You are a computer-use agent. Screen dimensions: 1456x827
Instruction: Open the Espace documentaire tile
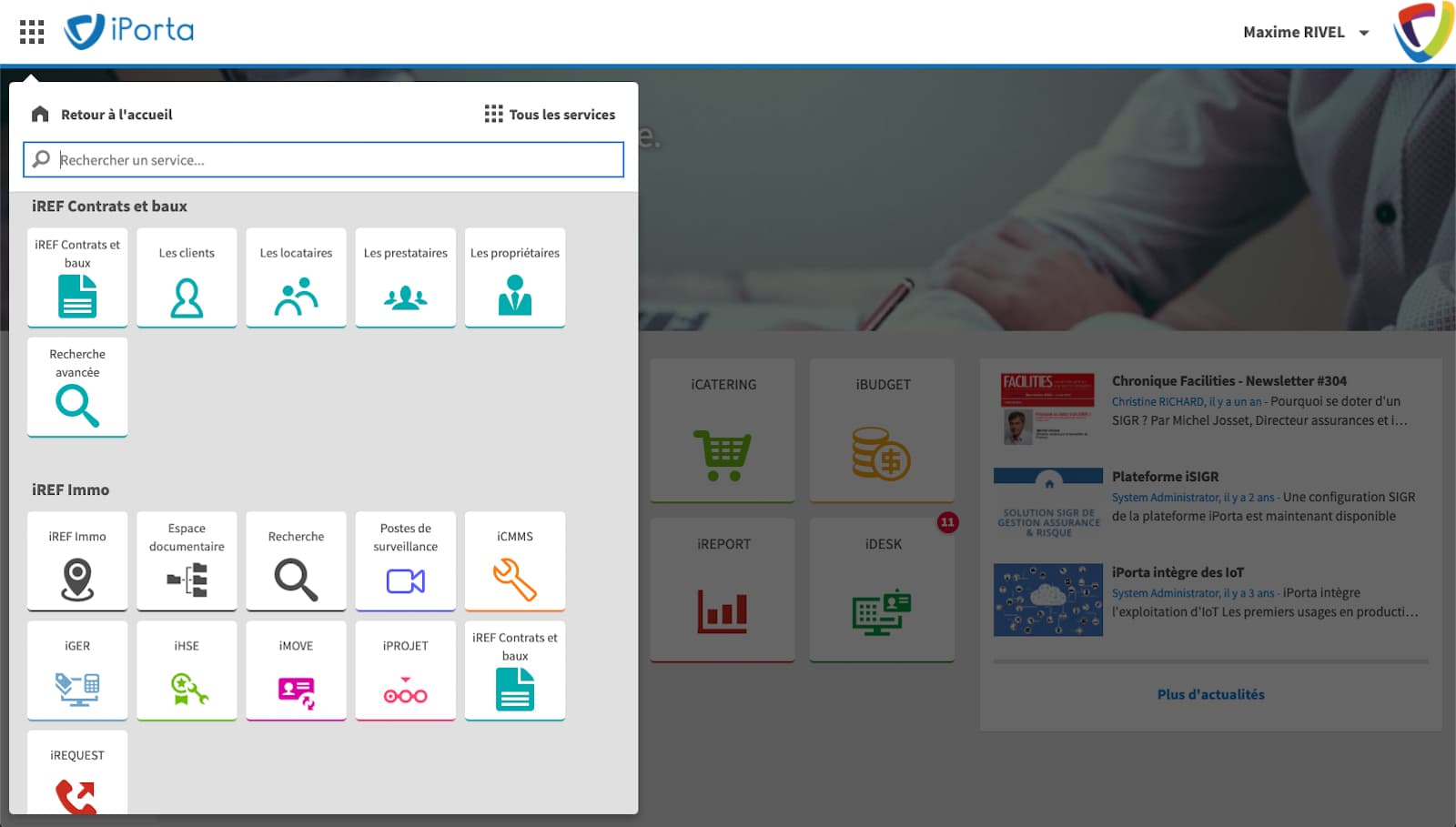[x=187, y=560]
